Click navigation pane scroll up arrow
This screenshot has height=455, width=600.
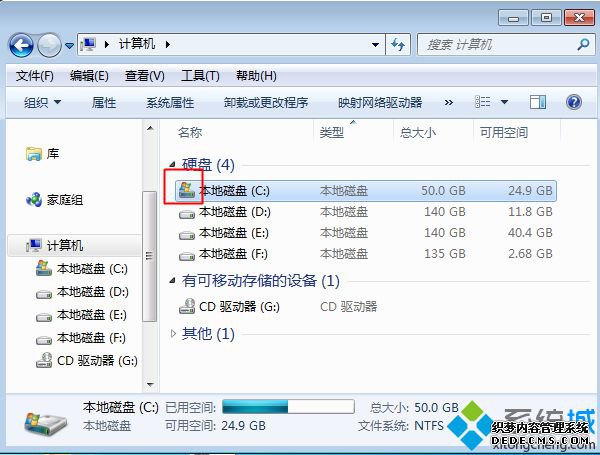150,128
